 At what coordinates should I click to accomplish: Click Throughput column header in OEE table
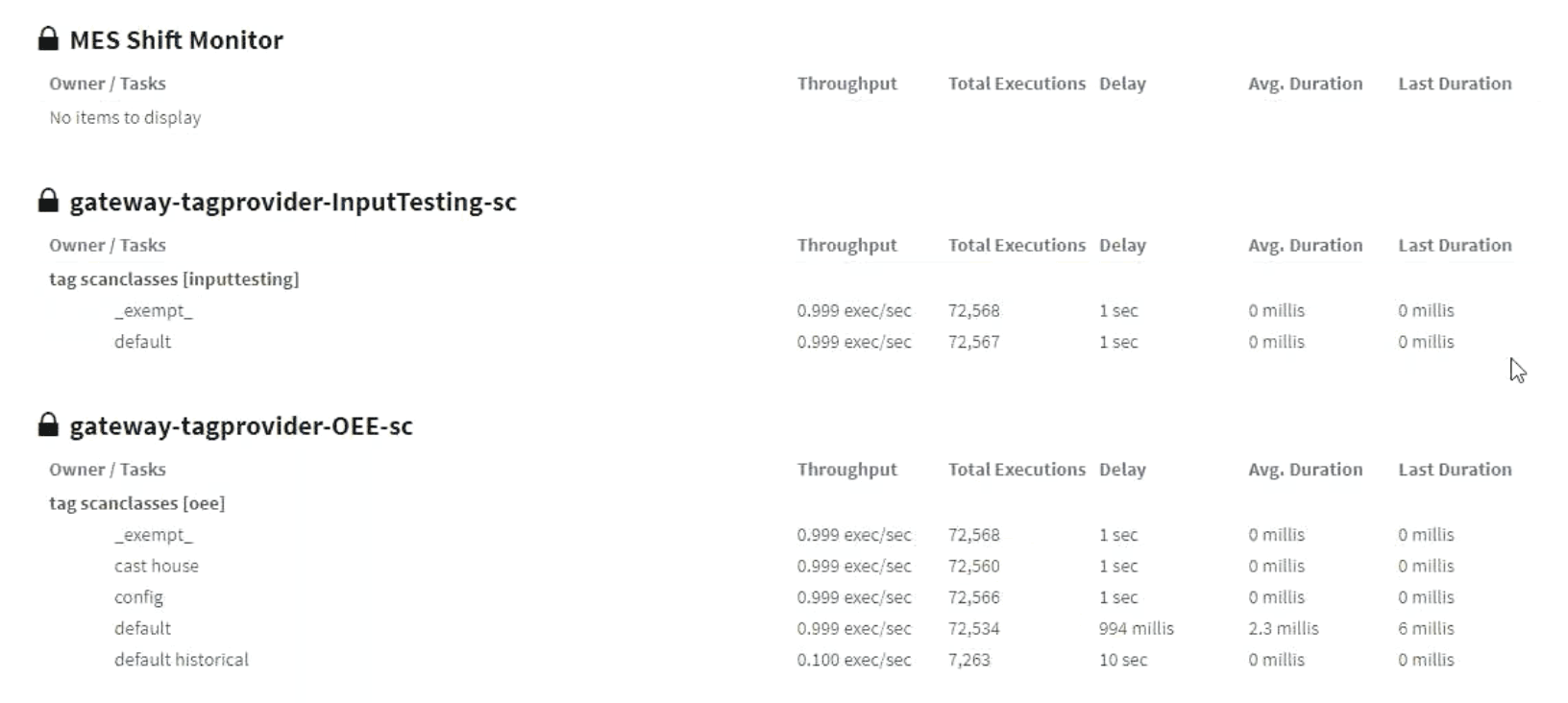tap(846, 470)
